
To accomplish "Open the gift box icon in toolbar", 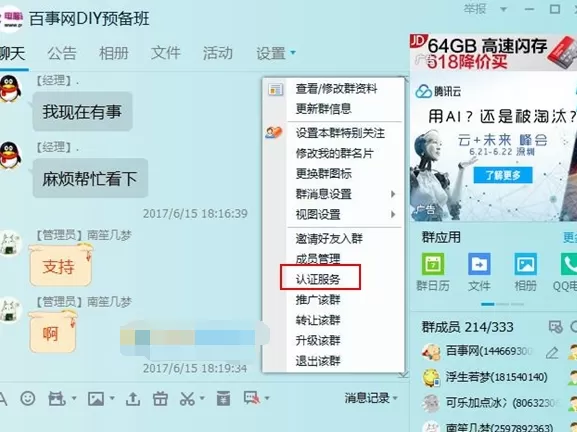I will [x=160, y=399].
